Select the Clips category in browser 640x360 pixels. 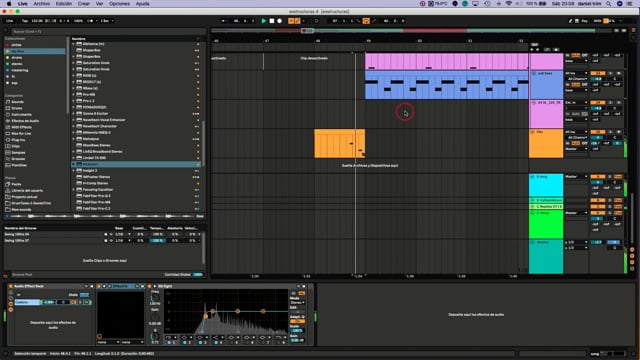click(16, 146)
